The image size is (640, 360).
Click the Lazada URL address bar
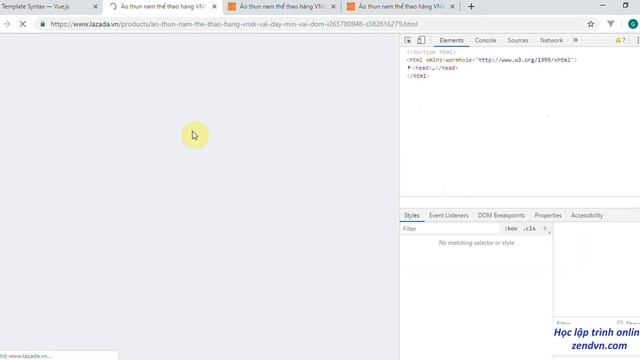coord(234,24)
